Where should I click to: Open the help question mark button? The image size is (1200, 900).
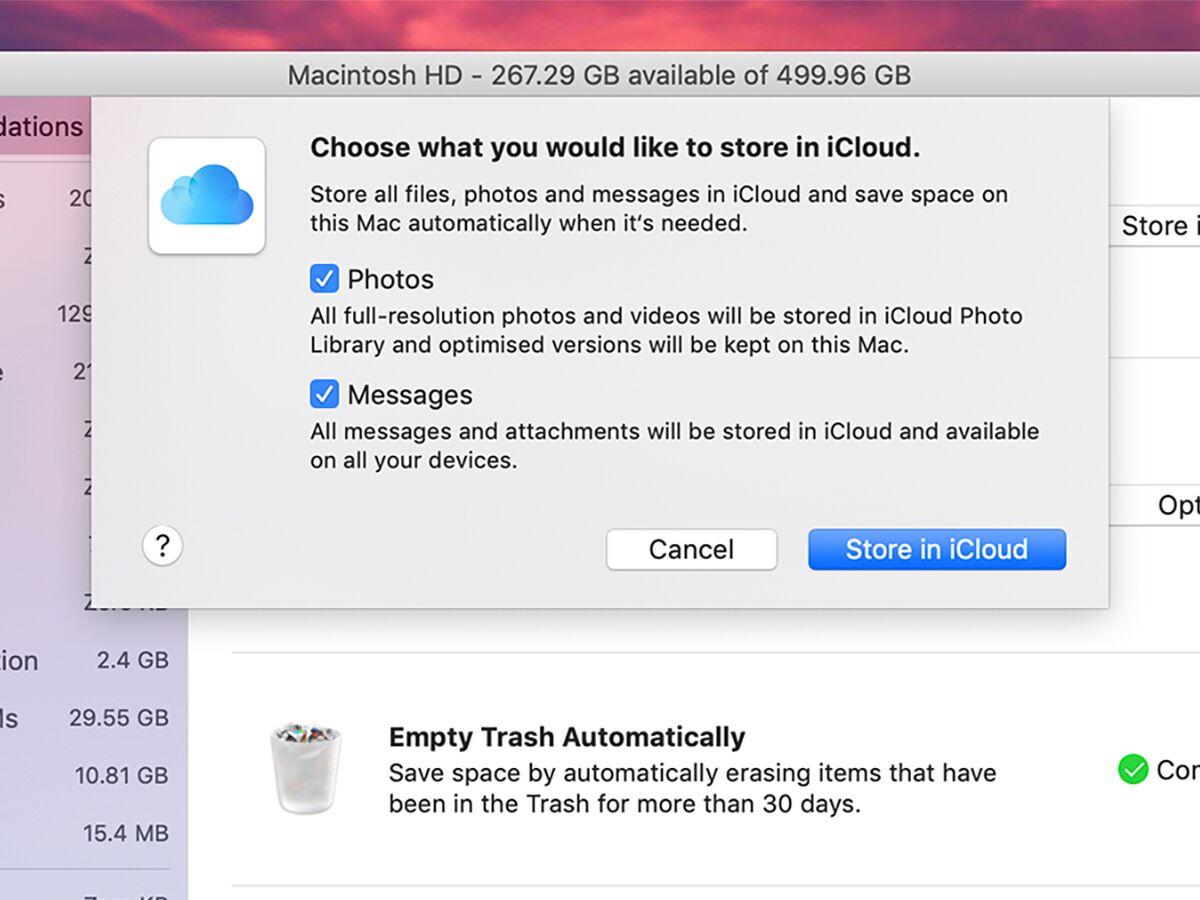(163, 546)
